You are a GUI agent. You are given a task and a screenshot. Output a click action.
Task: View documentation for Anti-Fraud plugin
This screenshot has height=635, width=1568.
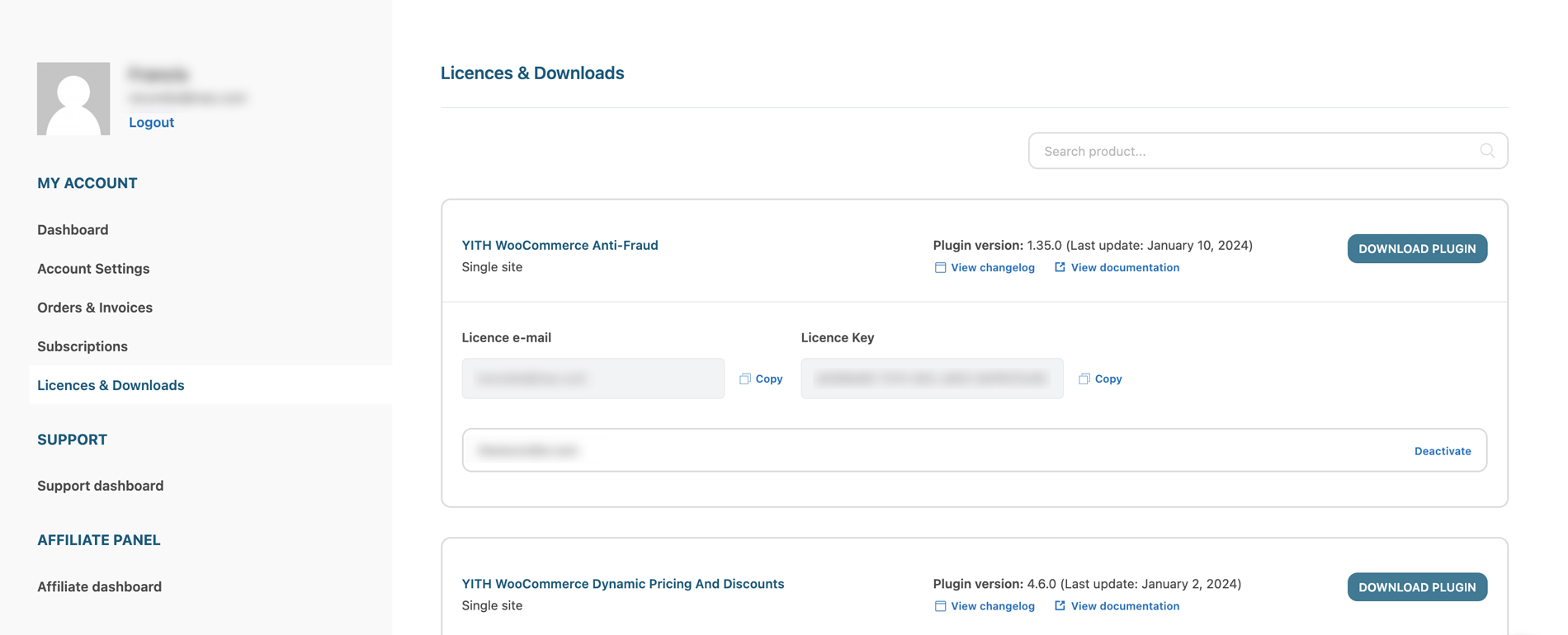point(1125,267)
